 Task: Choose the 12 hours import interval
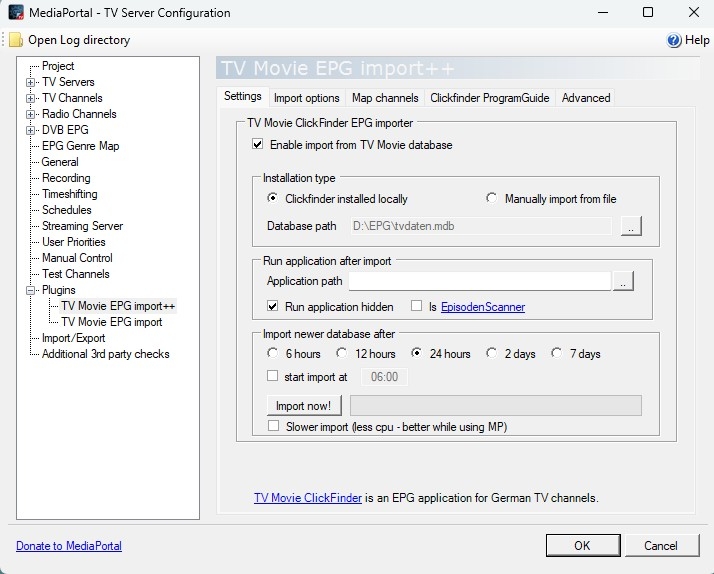pos(342,354)
